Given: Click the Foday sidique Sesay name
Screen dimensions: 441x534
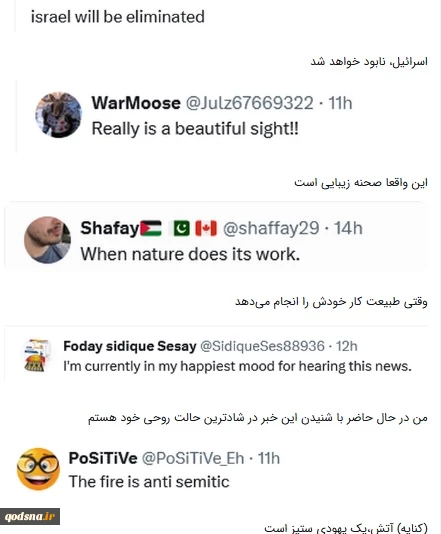Looking at the screenshot, I should point(130,346).
